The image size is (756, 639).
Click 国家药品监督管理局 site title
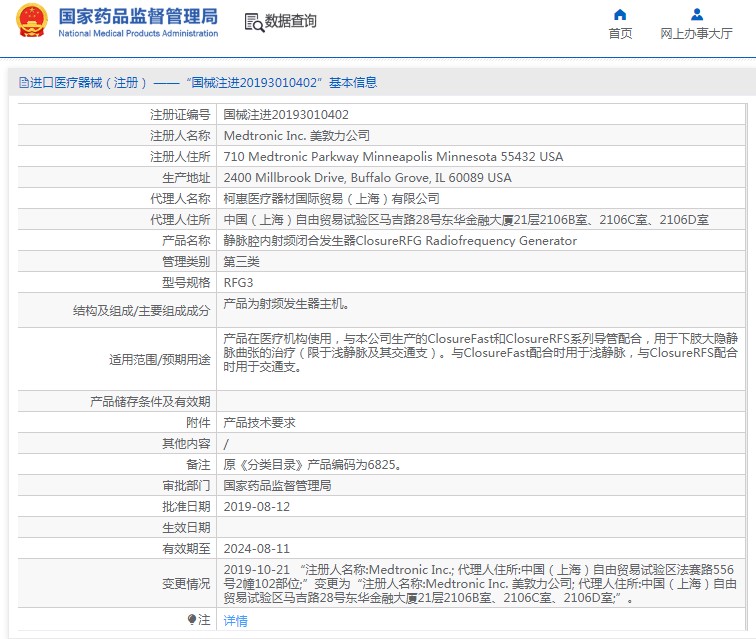click(138, 16)
